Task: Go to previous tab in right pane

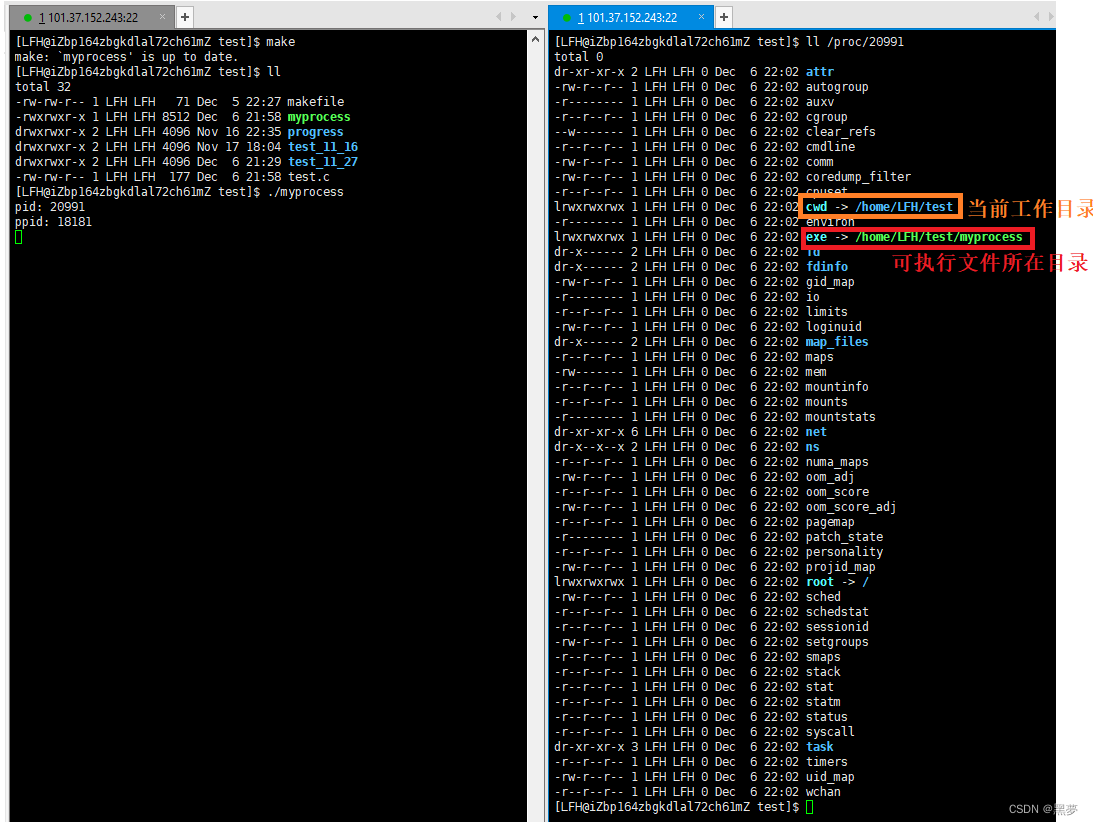Action: coord(1037,17)
